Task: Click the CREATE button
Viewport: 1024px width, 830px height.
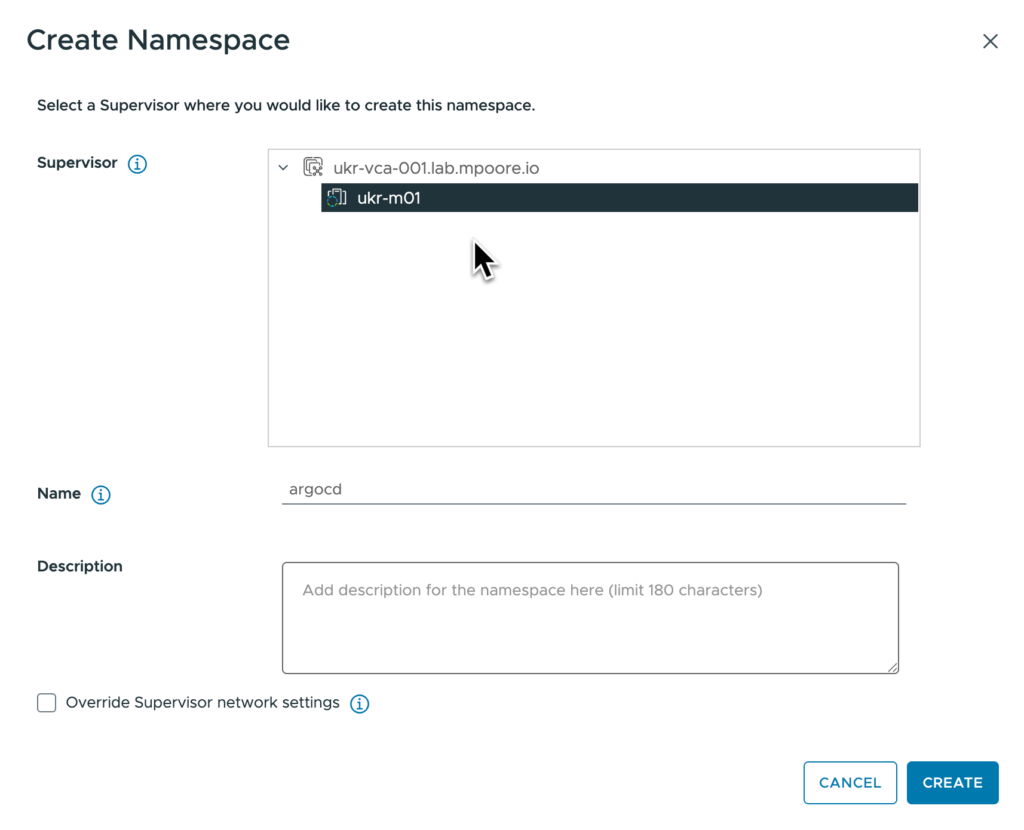Action: (952, 782)
